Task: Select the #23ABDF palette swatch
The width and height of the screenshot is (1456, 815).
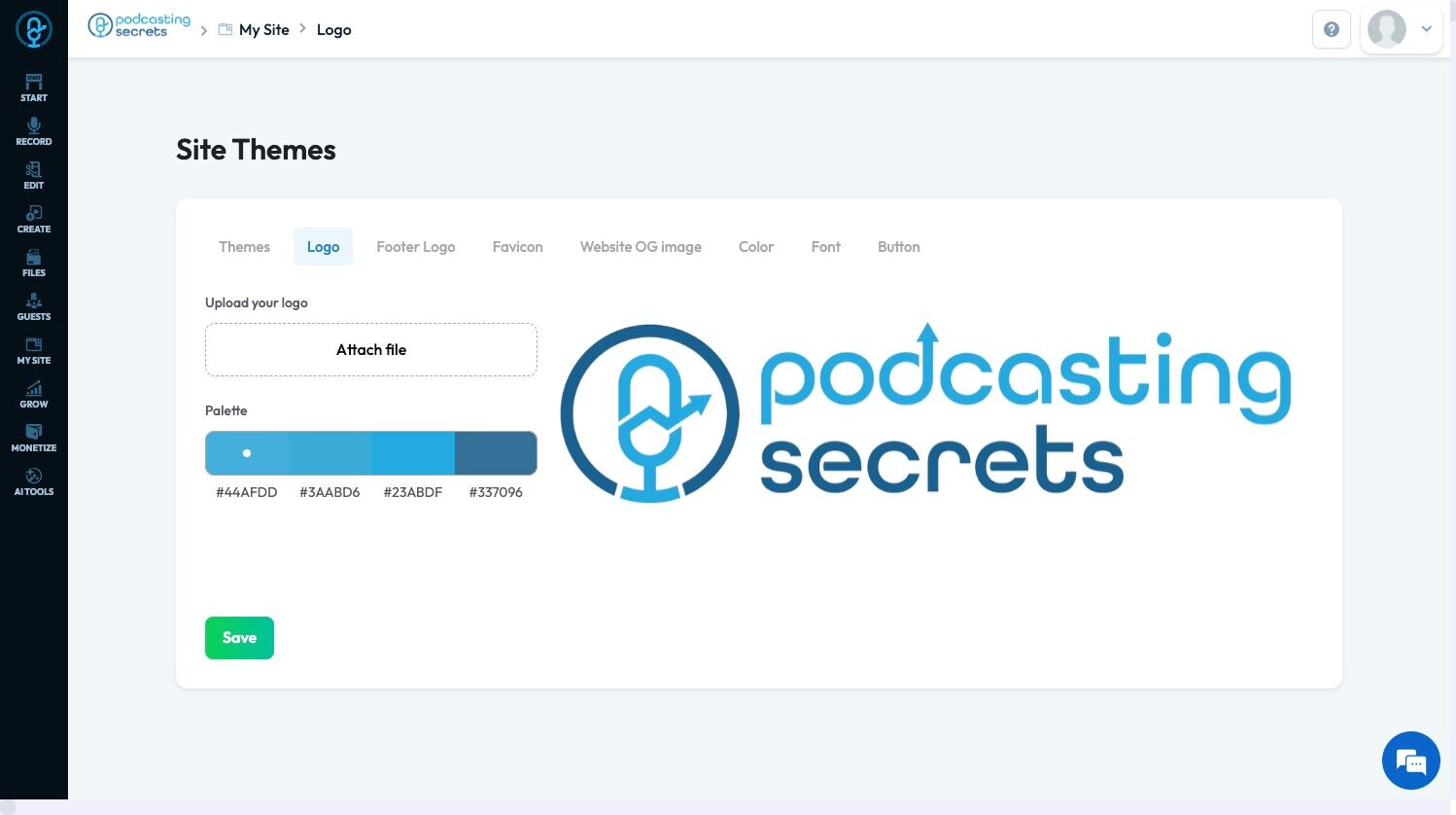Action: click(413, 453)
